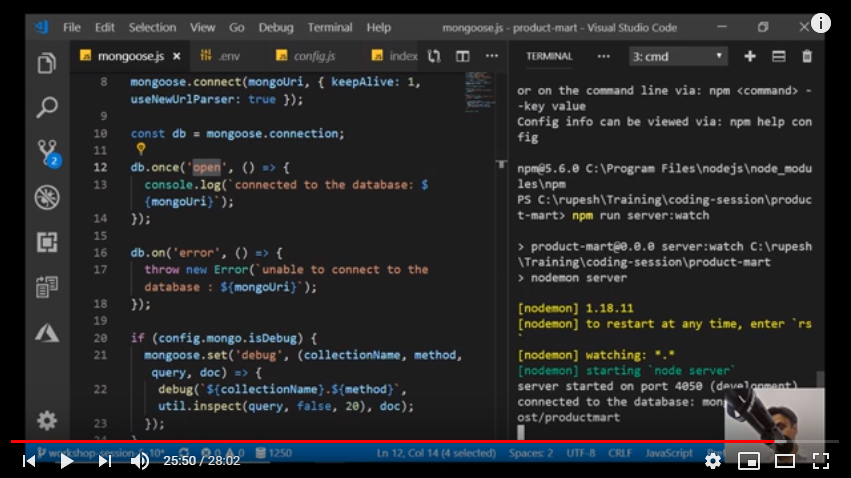Open video settings gear menu
The image size is (851, 478).
pos(713,461)
